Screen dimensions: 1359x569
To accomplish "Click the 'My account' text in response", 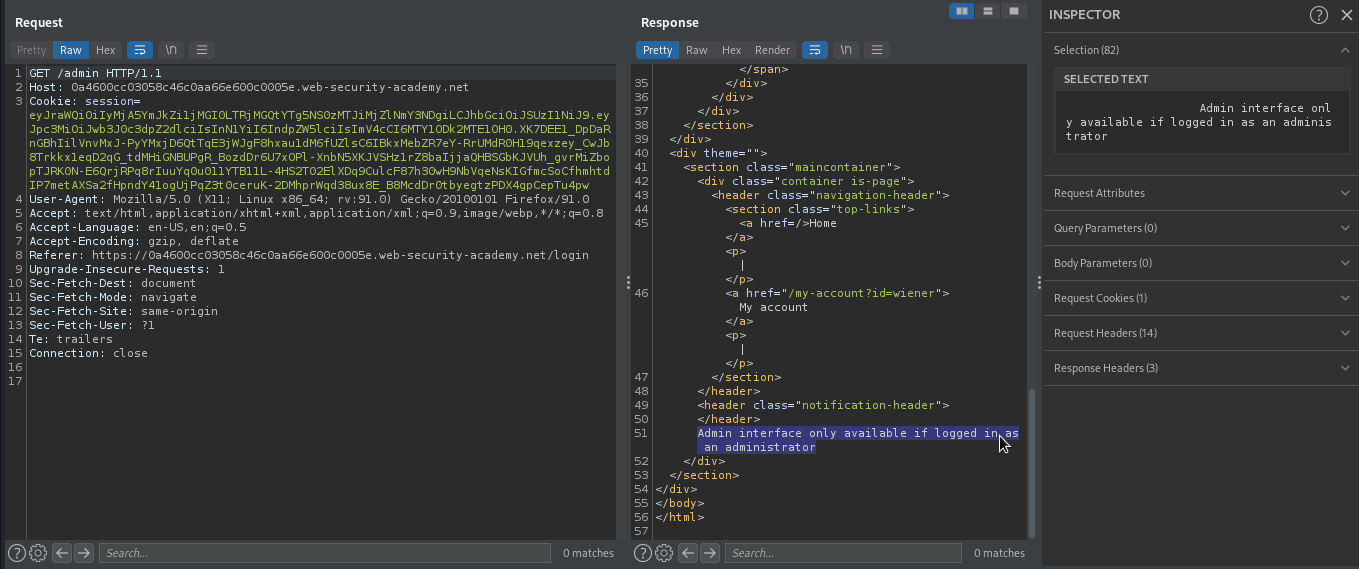I will 773,307.
